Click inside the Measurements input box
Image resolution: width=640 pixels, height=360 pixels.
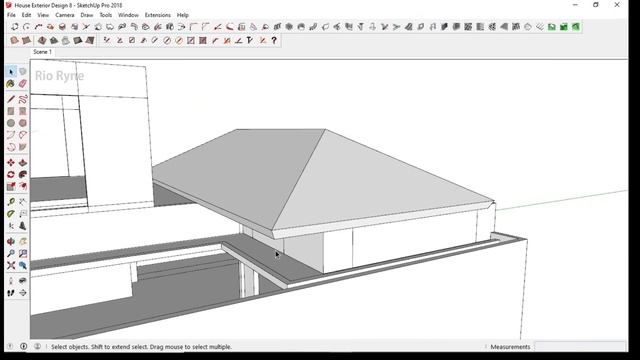(x=580, y=347)
